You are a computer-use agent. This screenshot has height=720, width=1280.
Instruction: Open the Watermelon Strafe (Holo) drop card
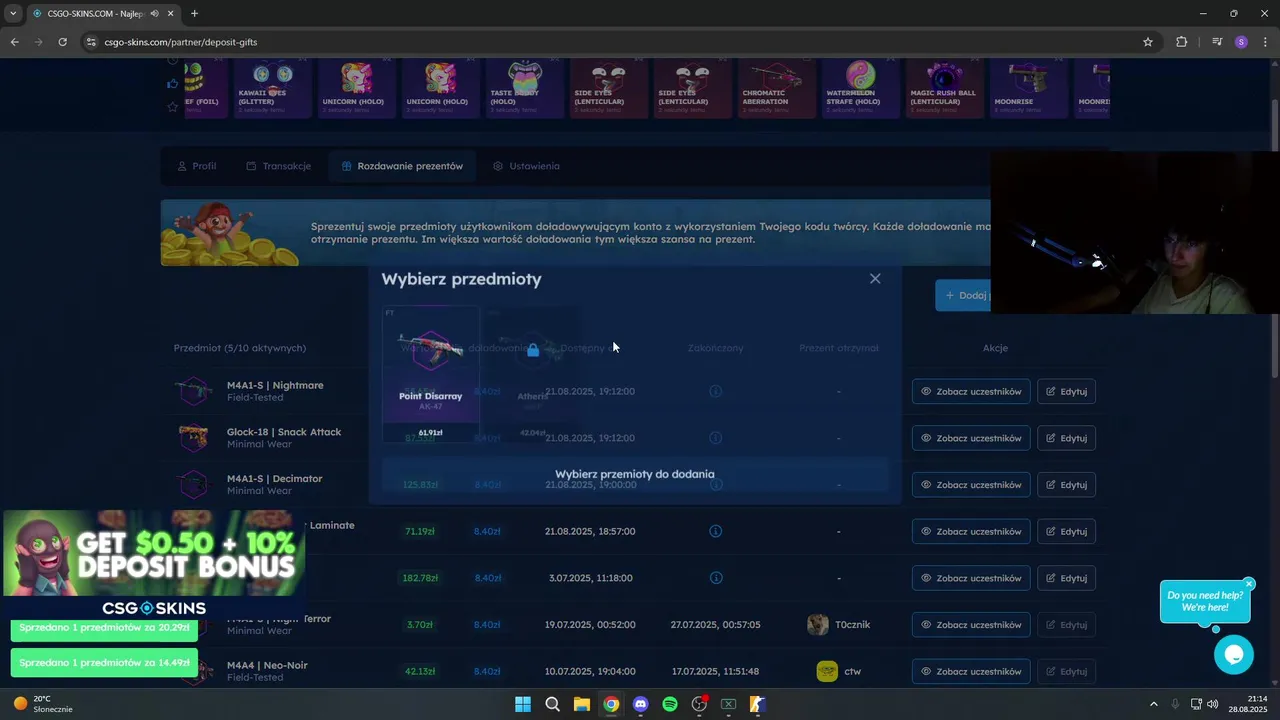860,88
